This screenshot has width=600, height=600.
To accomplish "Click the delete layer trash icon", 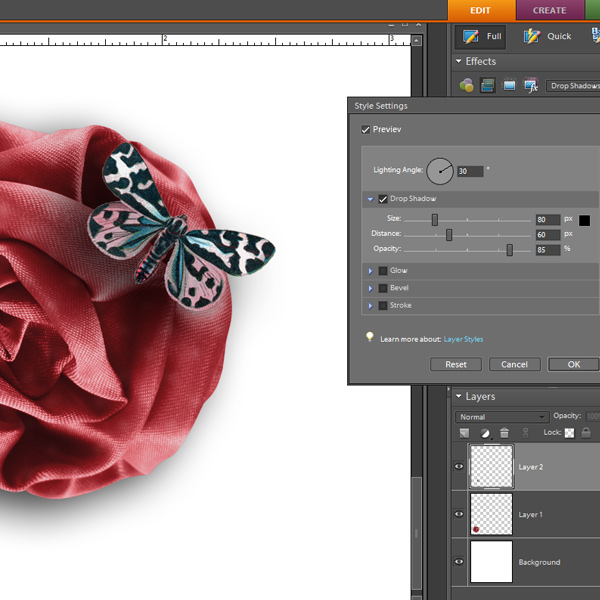I will pos(505,433).
